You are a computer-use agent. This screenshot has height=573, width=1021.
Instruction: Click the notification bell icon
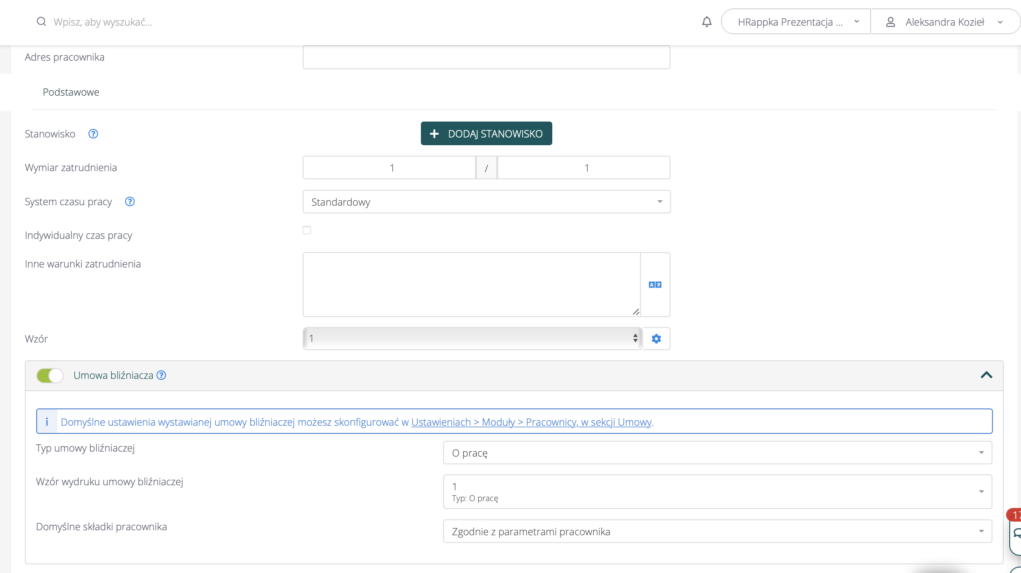[x=707, y=21]
